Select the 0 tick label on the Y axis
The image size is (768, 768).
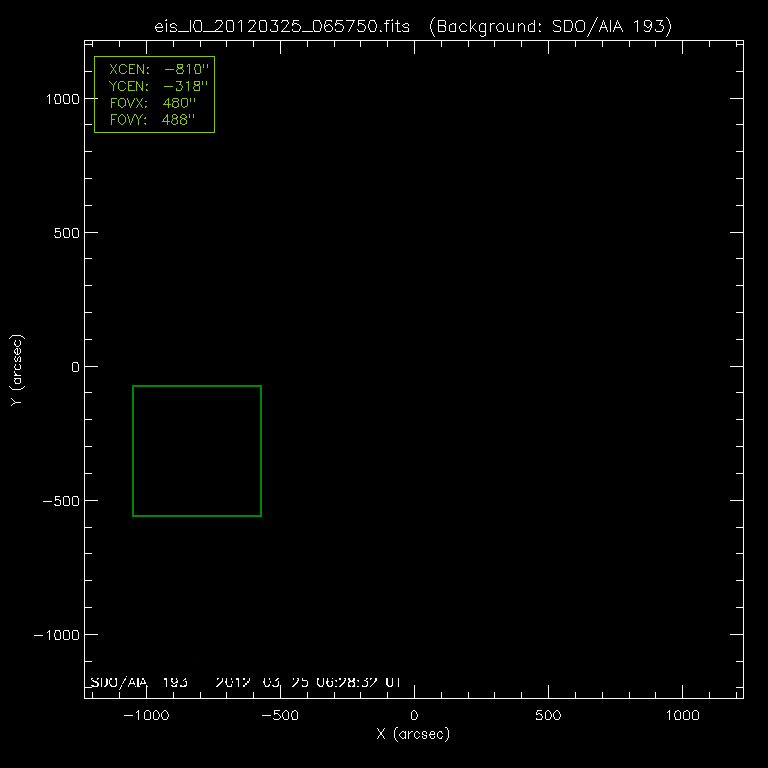pos(72,367)
